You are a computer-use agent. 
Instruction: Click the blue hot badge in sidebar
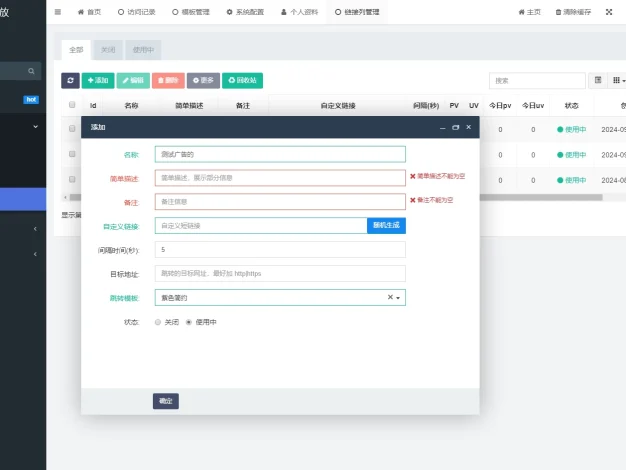coord(31,99)
